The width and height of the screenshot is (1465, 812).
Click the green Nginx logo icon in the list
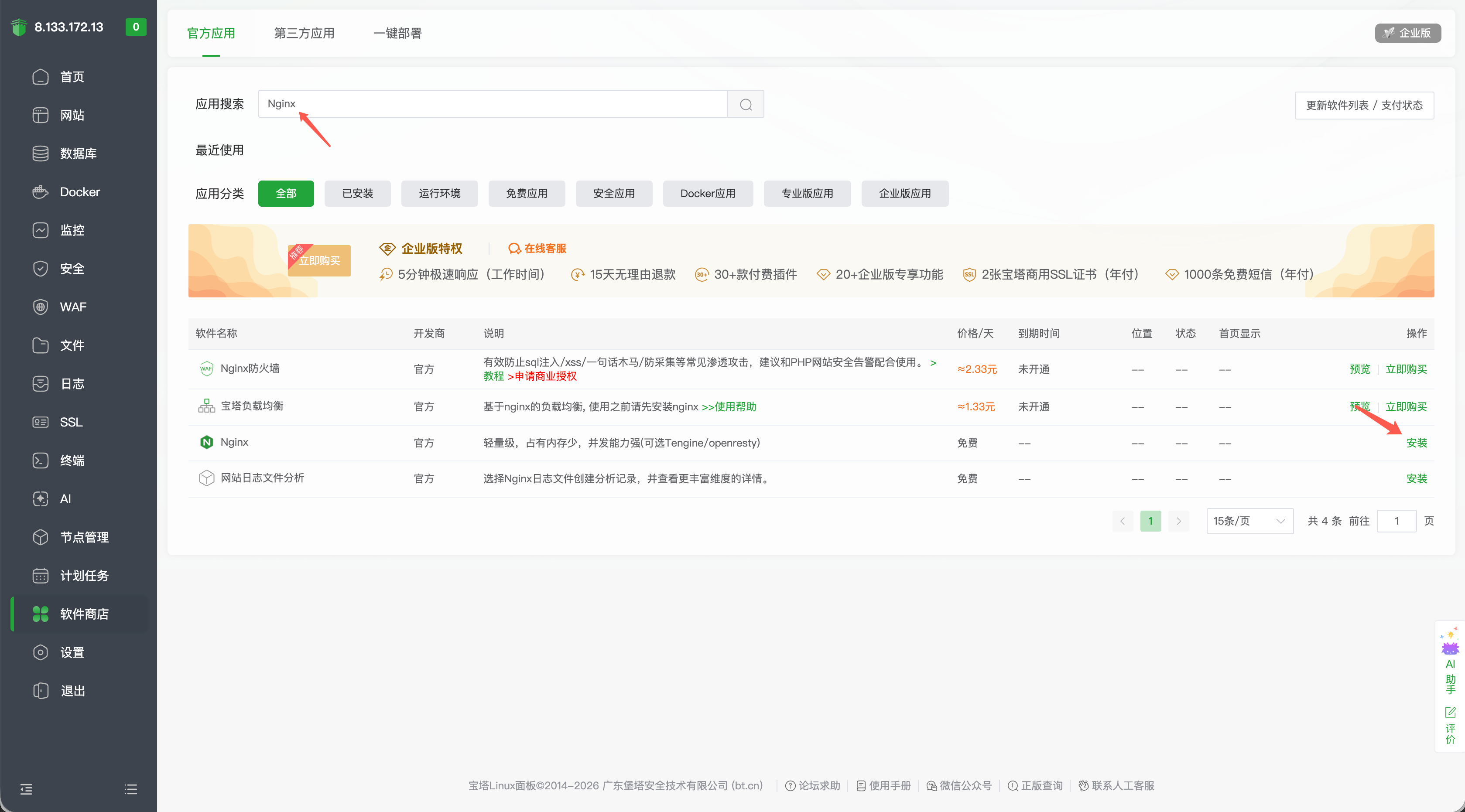point(206,442)
